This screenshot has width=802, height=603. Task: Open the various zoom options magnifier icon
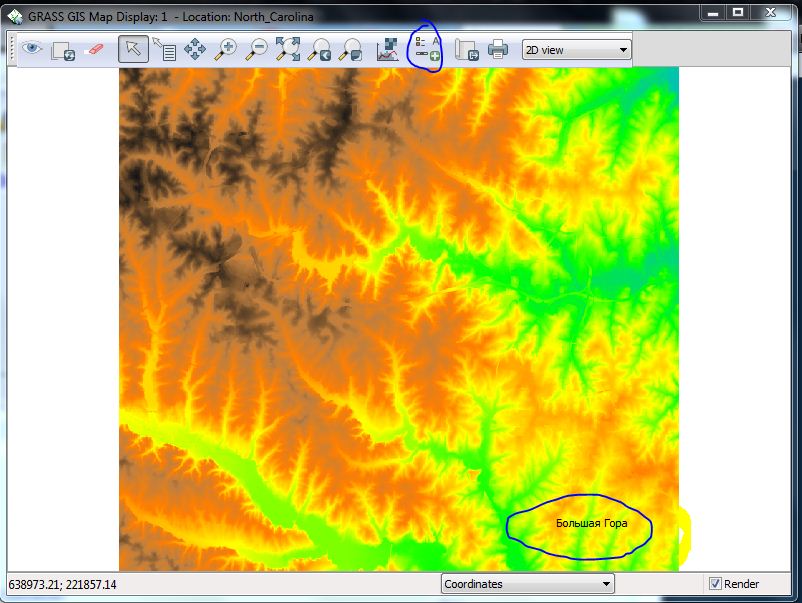(352, 48)
